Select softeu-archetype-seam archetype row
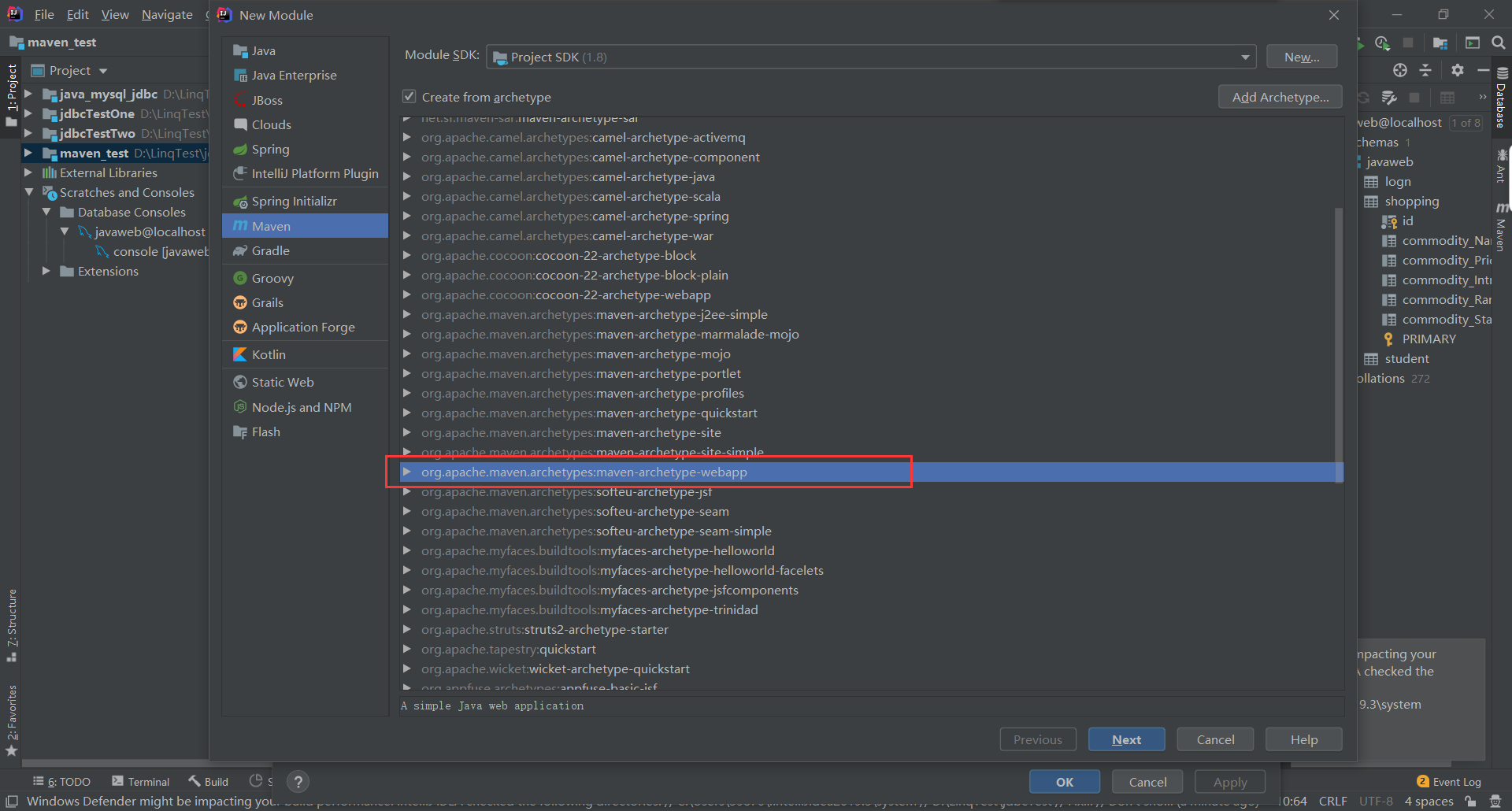1512x811 pixels. 868,512
